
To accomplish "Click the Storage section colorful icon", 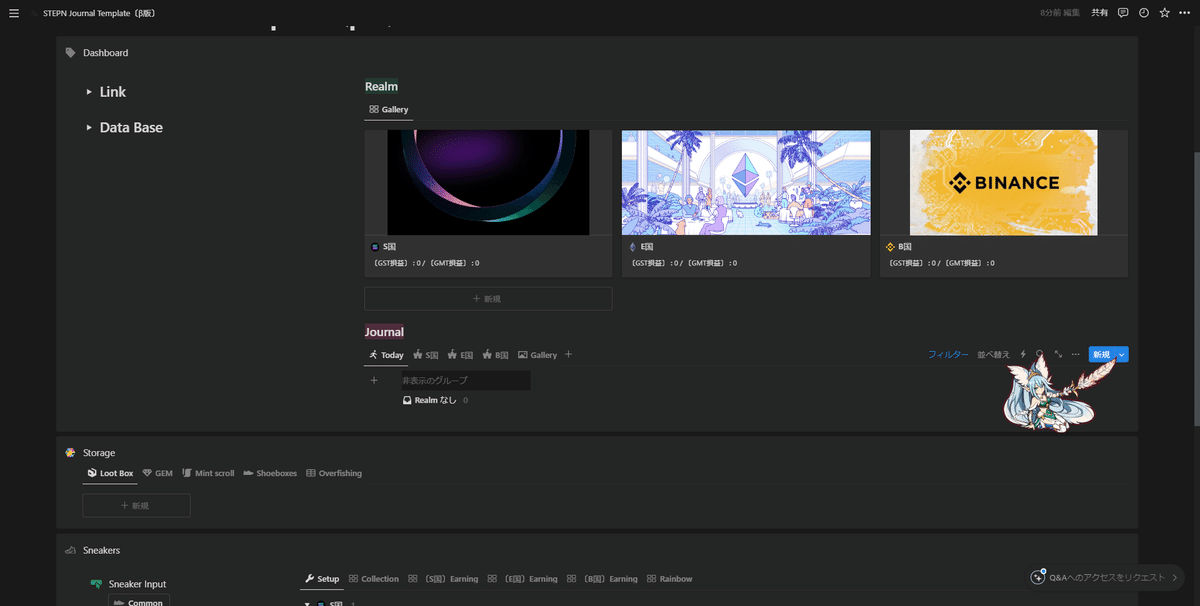I will pyautogui.click(x=70, y=453).
